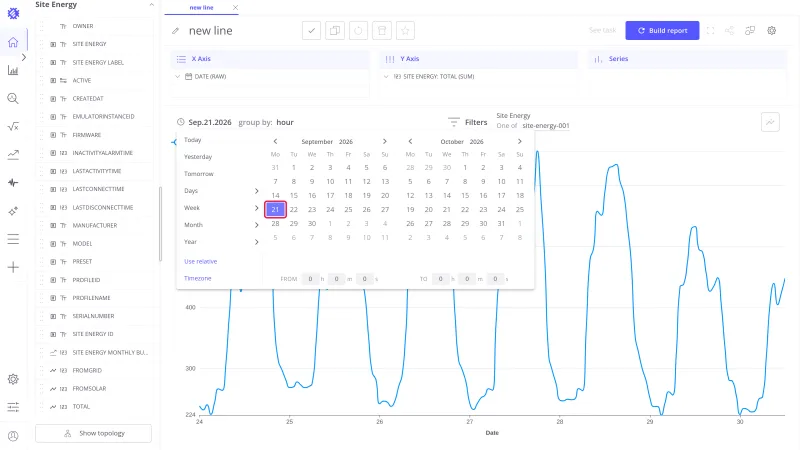Open the settings gear in left sidebar
Screen dimensions: 800x450
tap(13, 379)
